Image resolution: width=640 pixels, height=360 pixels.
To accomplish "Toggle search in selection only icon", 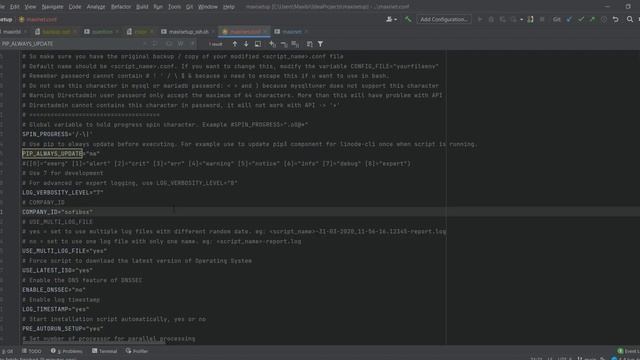I will [309, 44].
